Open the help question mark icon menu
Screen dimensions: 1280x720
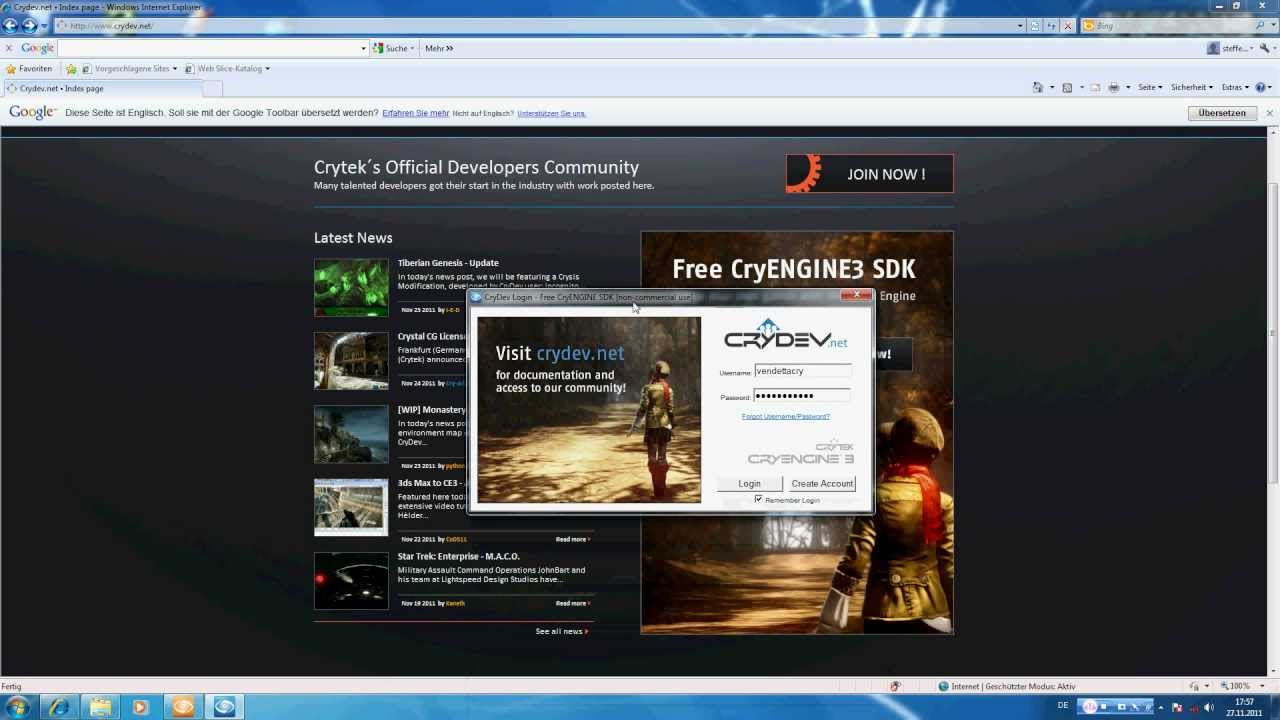coord(1263,87)
